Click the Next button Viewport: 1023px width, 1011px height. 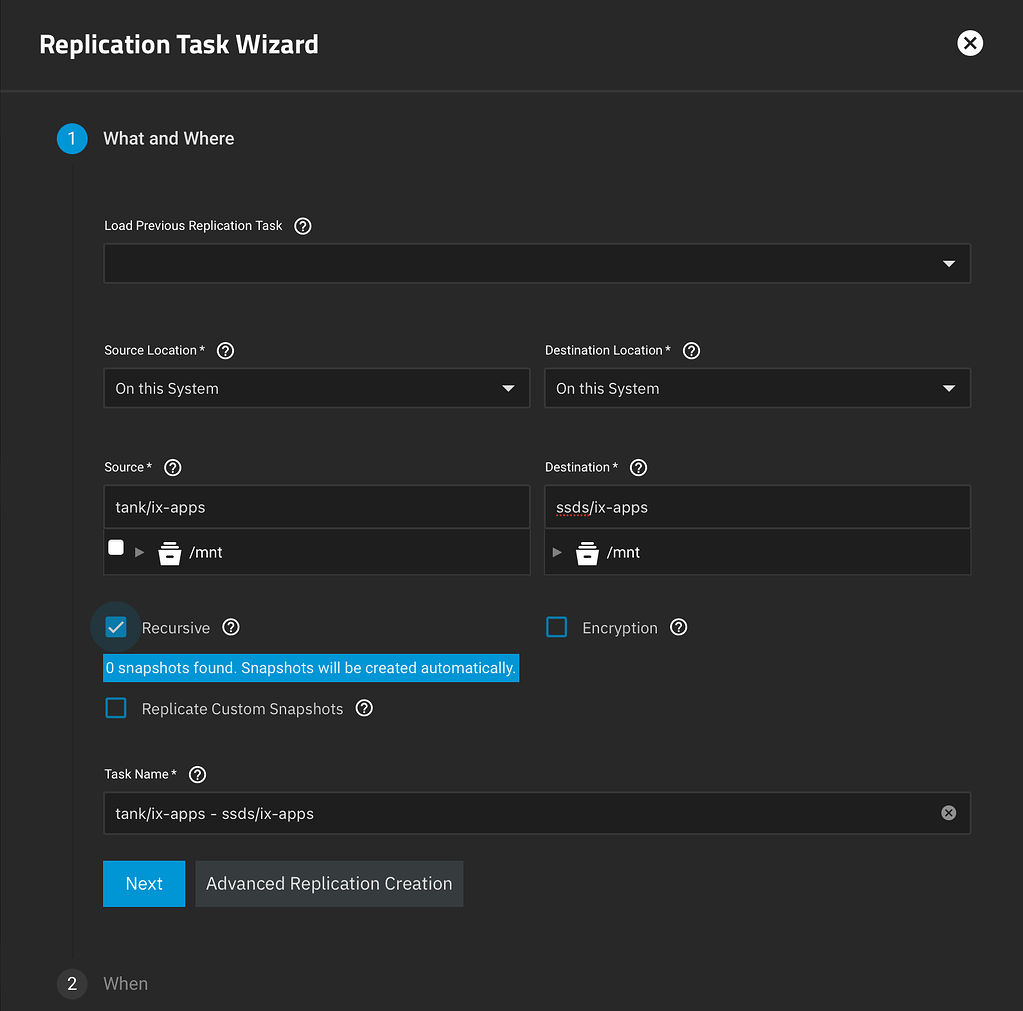[144, 884]
